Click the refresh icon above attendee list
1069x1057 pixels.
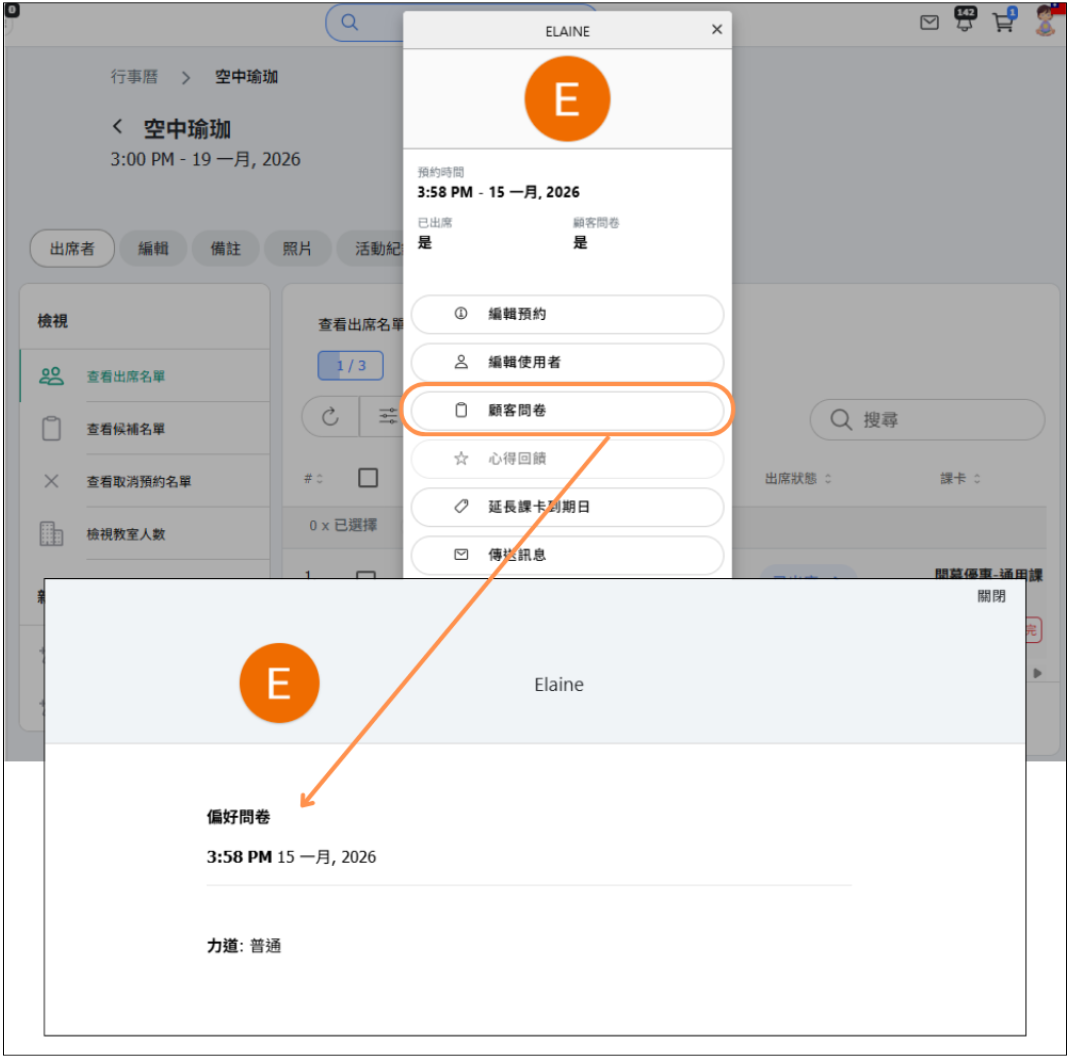(330, 418)
